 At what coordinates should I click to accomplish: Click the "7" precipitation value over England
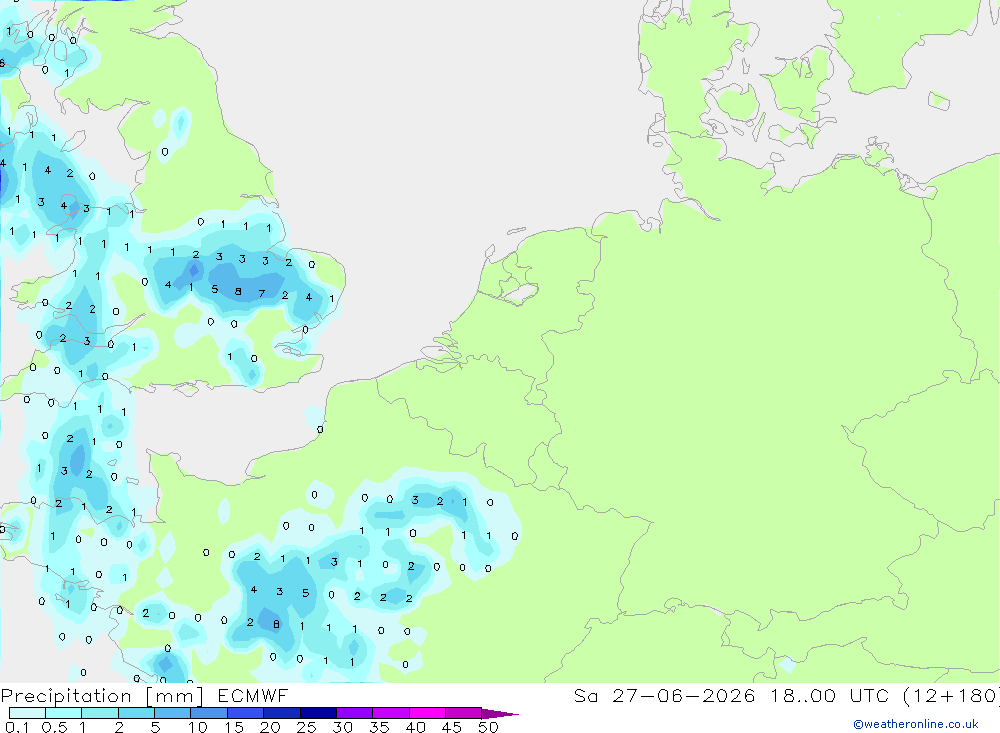(x=261, y=293)
